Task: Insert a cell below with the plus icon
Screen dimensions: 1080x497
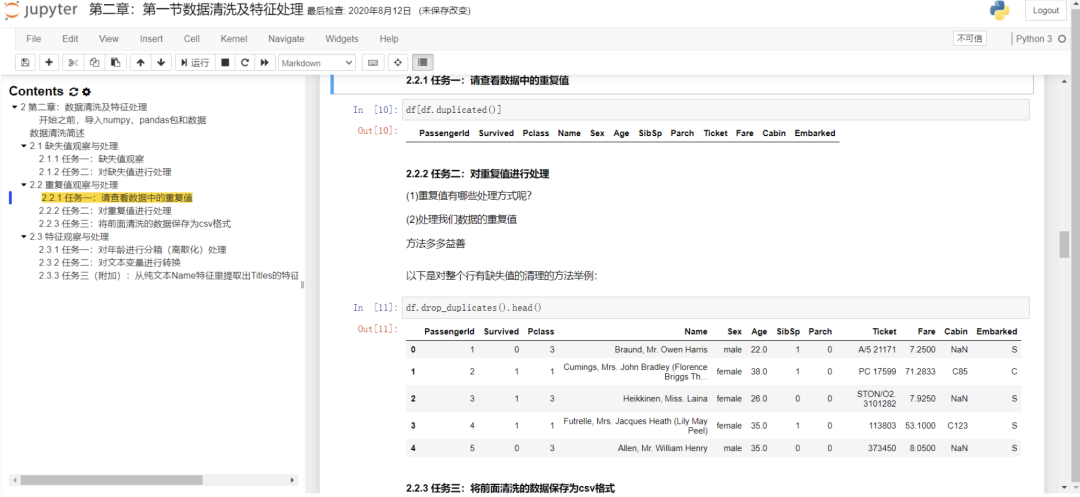Action: click(x=48, y=63)
